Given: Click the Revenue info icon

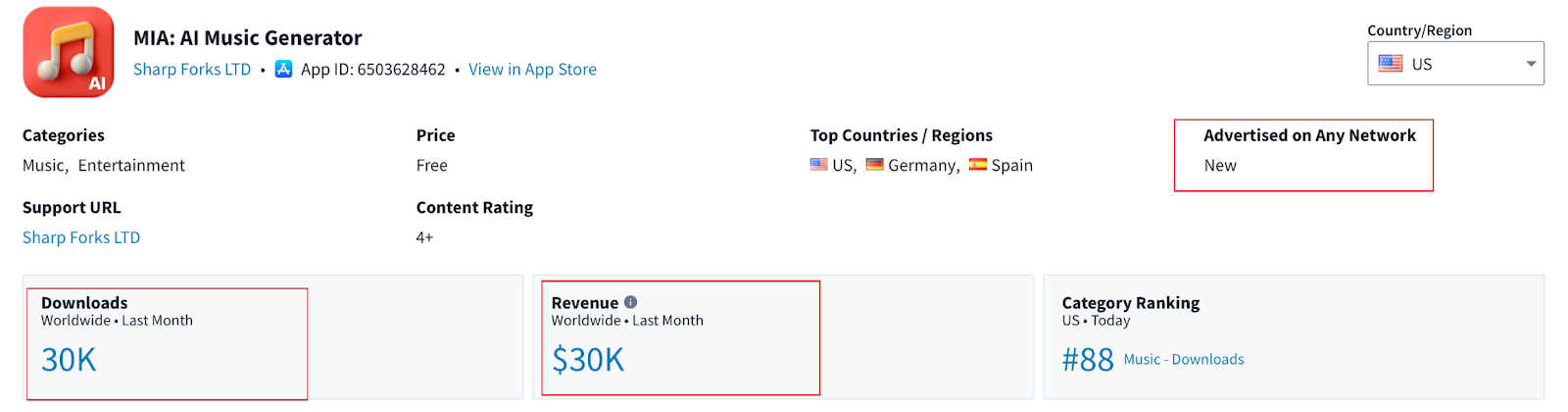Looking at the screenshot, I should (630, 302).
